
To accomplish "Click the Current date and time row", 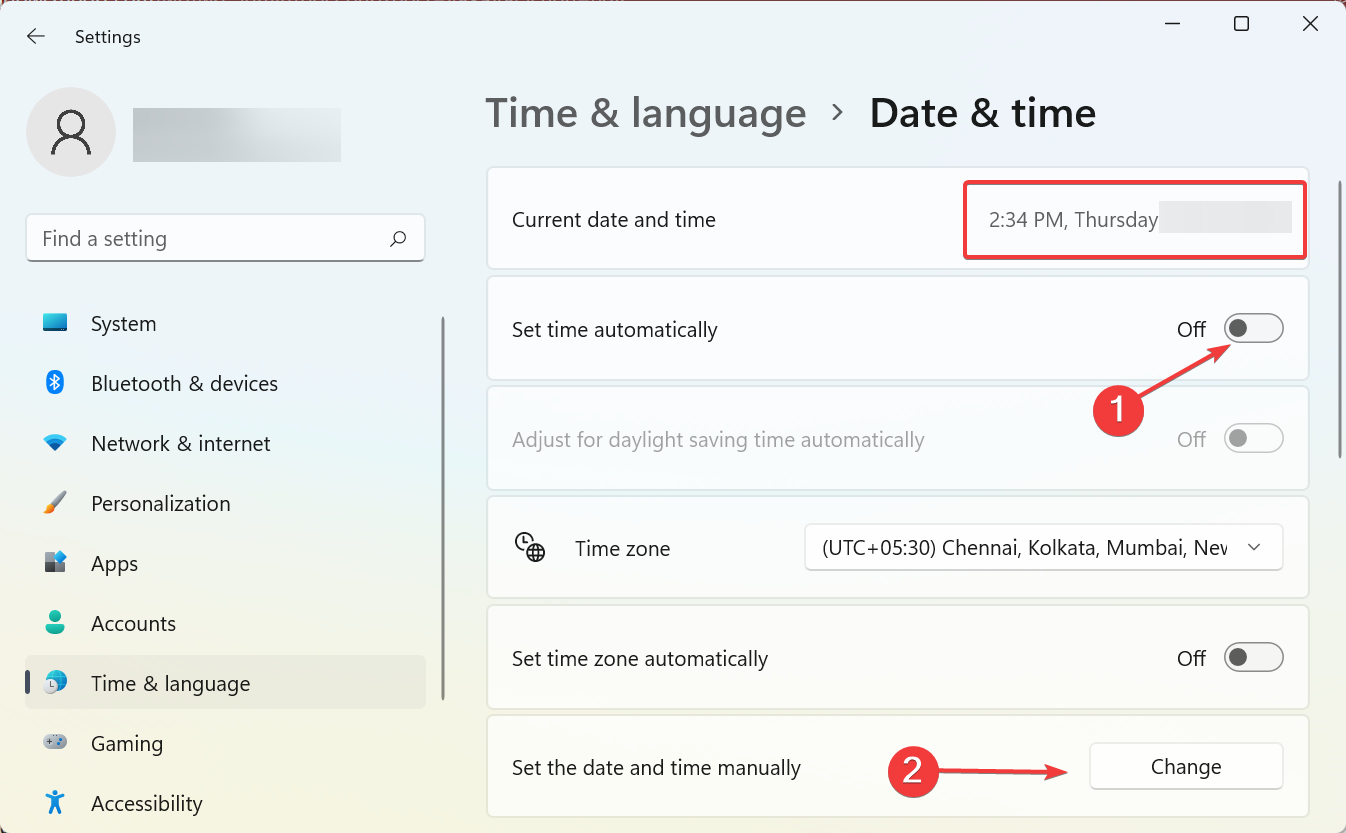I will 897,219.
